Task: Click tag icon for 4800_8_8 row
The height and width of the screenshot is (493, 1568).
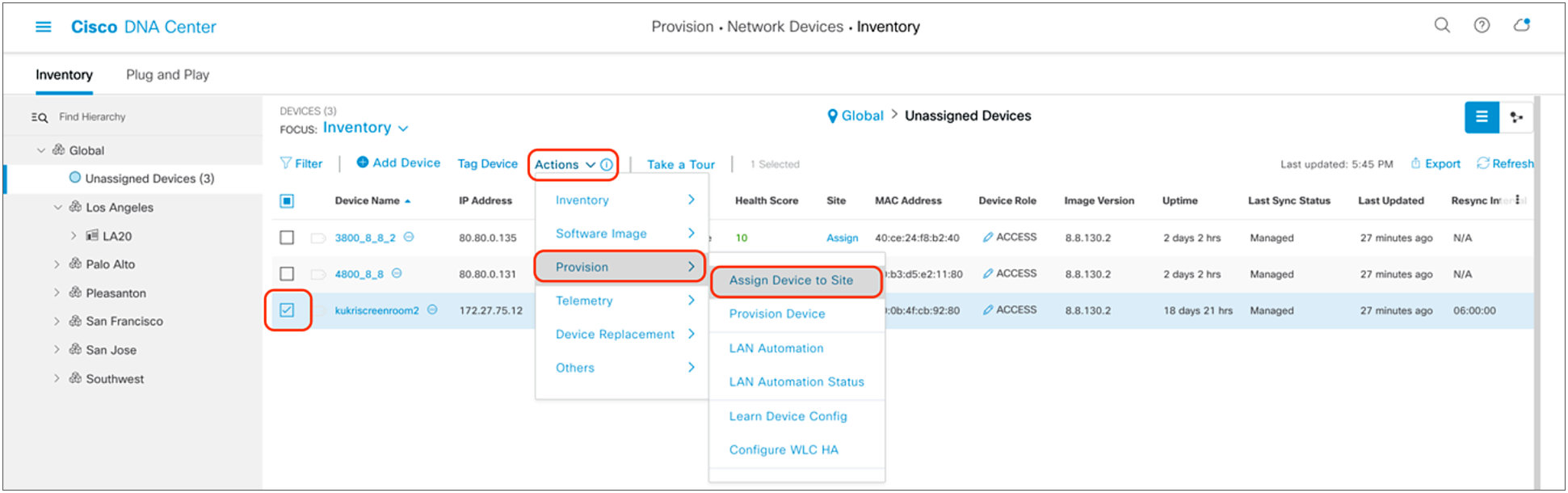Action: 318,274
